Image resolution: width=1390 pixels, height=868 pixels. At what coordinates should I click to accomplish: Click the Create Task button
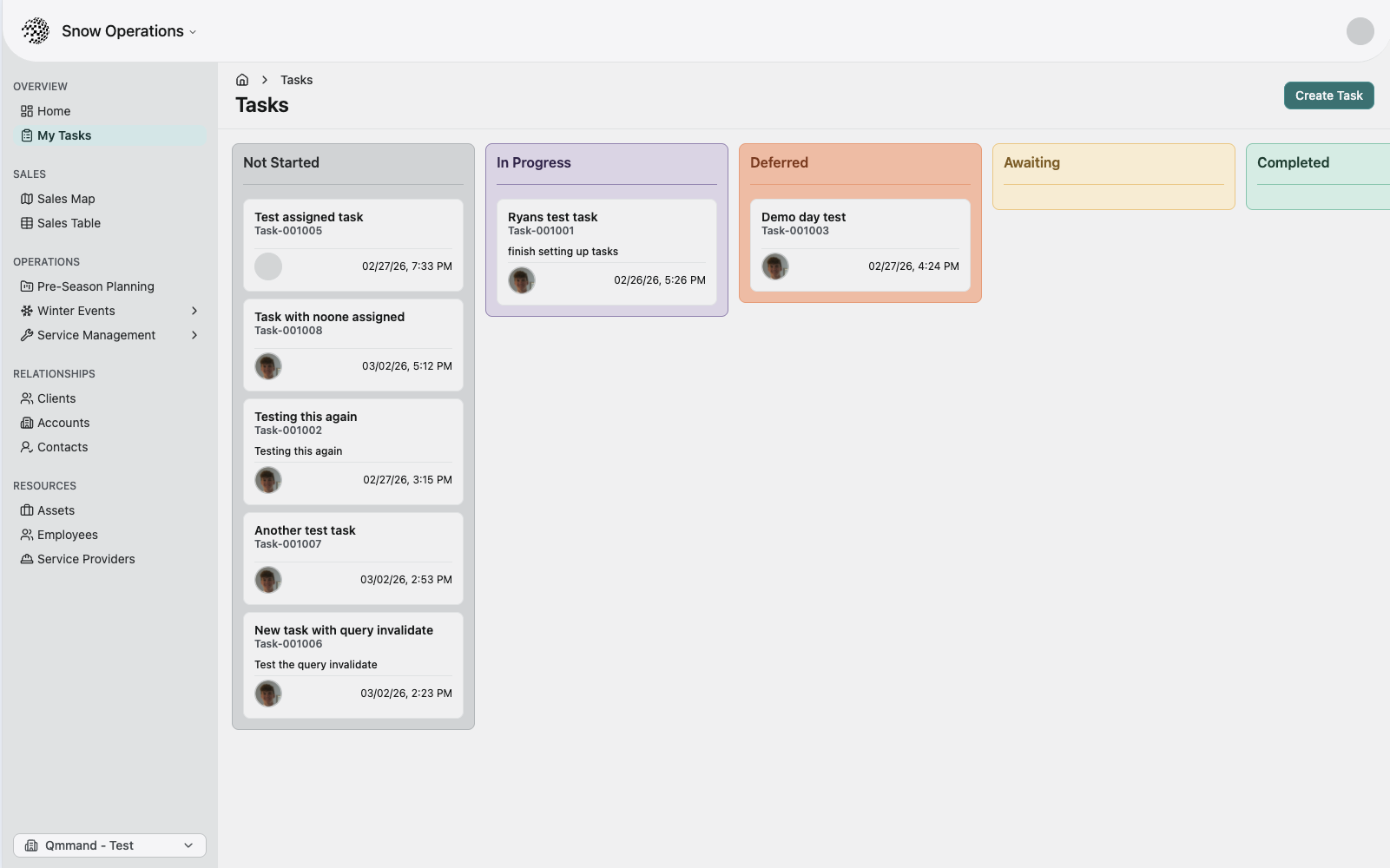tap(1328, 95)
